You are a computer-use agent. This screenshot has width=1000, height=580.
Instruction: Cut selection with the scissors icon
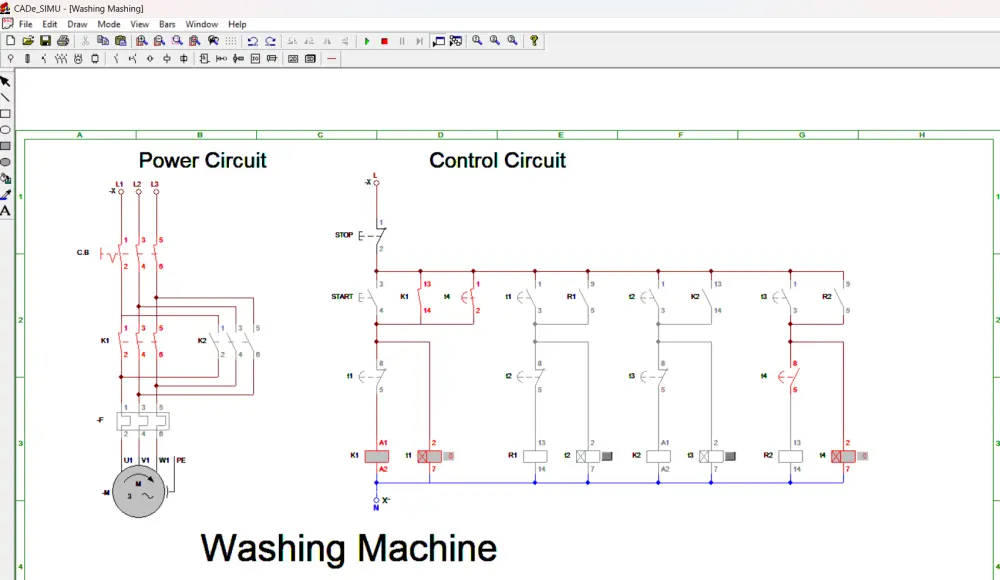(85, 41)
